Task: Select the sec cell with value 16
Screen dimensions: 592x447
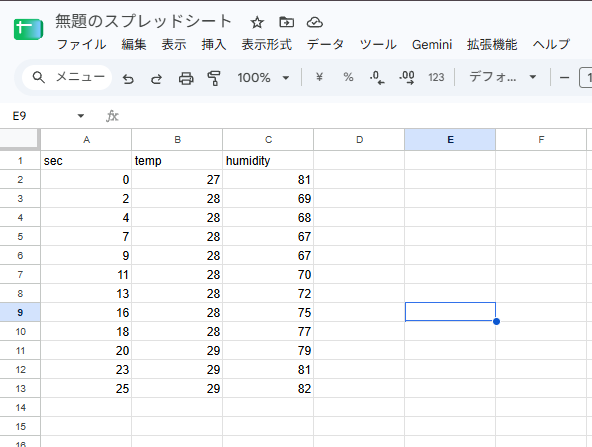Action: click(86, 312)
